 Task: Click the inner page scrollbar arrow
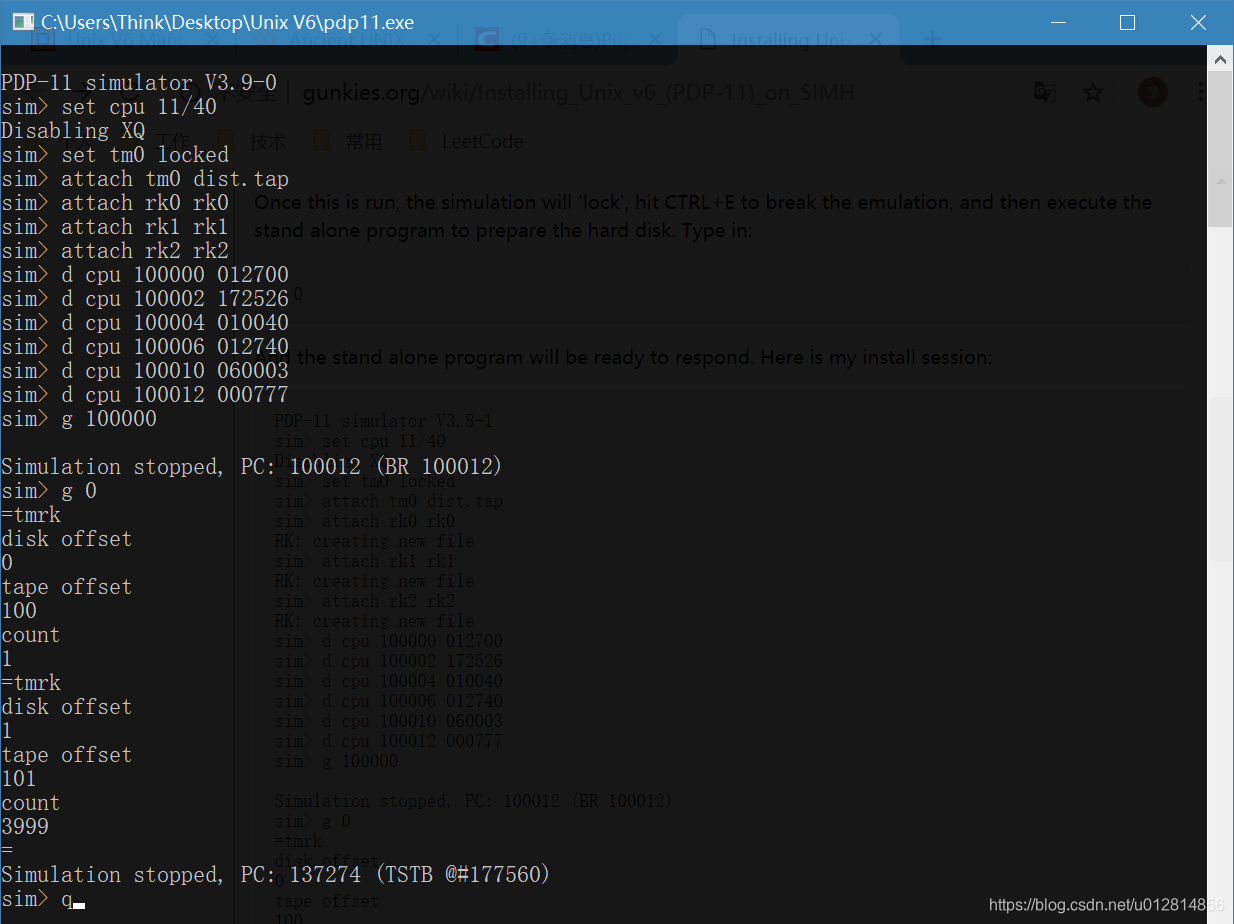1222,181
